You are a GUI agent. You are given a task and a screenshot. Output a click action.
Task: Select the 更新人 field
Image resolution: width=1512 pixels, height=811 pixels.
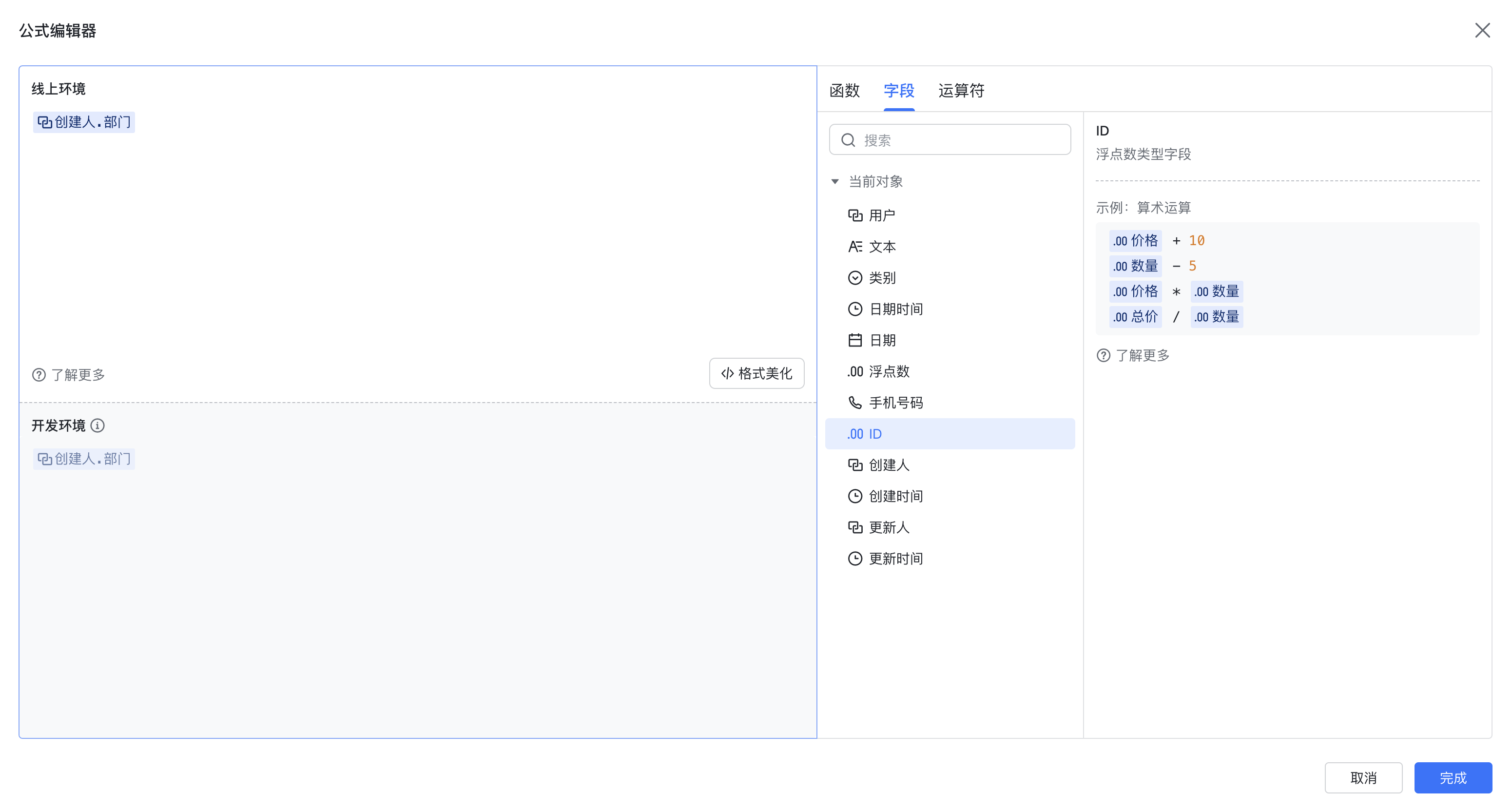tap(950, 527)
